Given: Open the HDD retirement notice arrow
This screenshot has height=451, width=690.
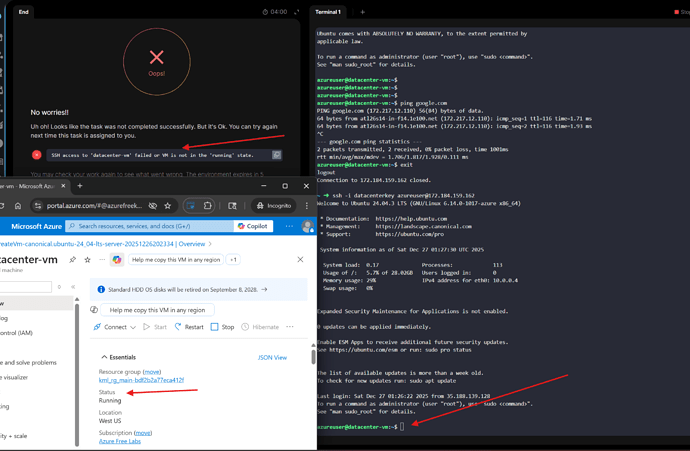Looking at the screenshot, I should 264,290.
